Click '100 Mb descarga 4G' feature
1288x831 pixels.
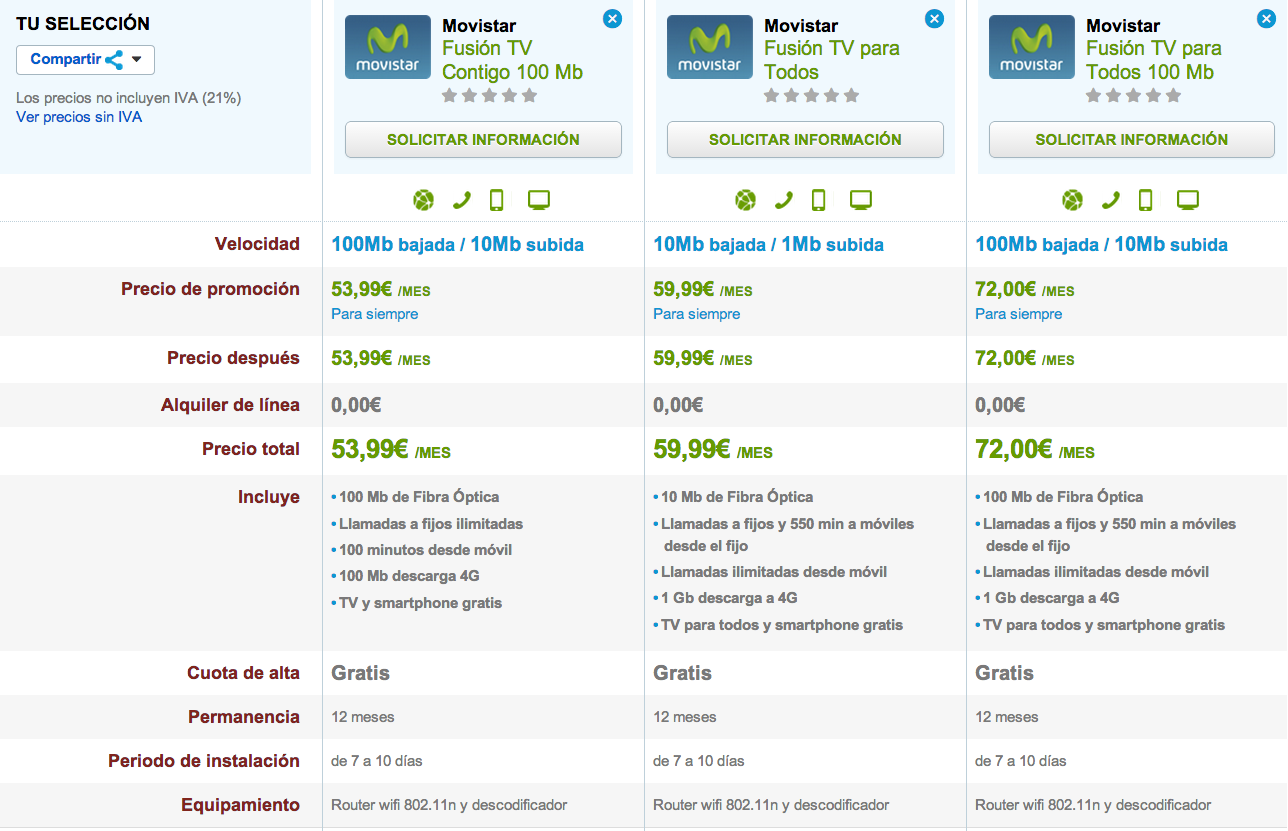coord(409,576)
